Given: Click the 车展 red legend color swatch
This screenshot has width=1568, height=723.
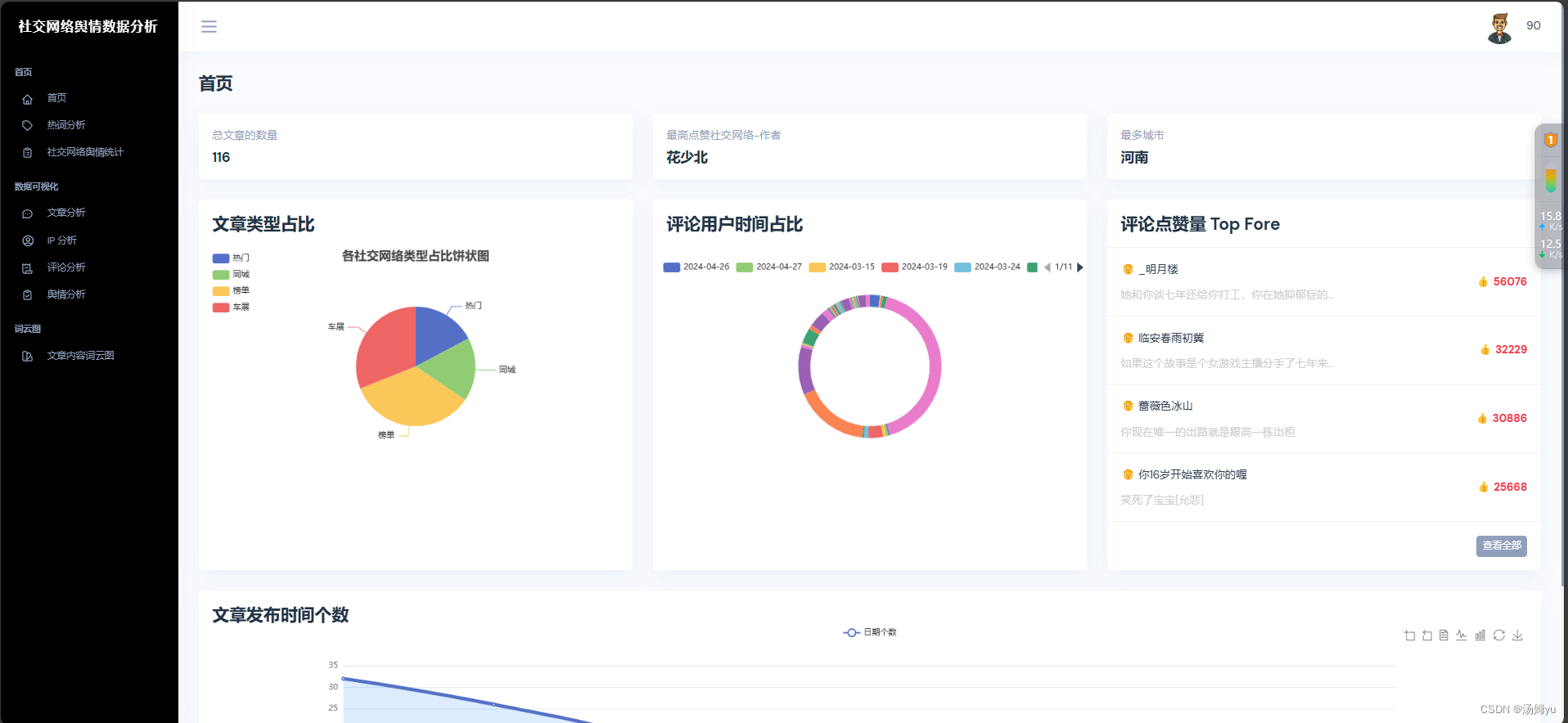Looking at the screenshot, I should (221, 308).
